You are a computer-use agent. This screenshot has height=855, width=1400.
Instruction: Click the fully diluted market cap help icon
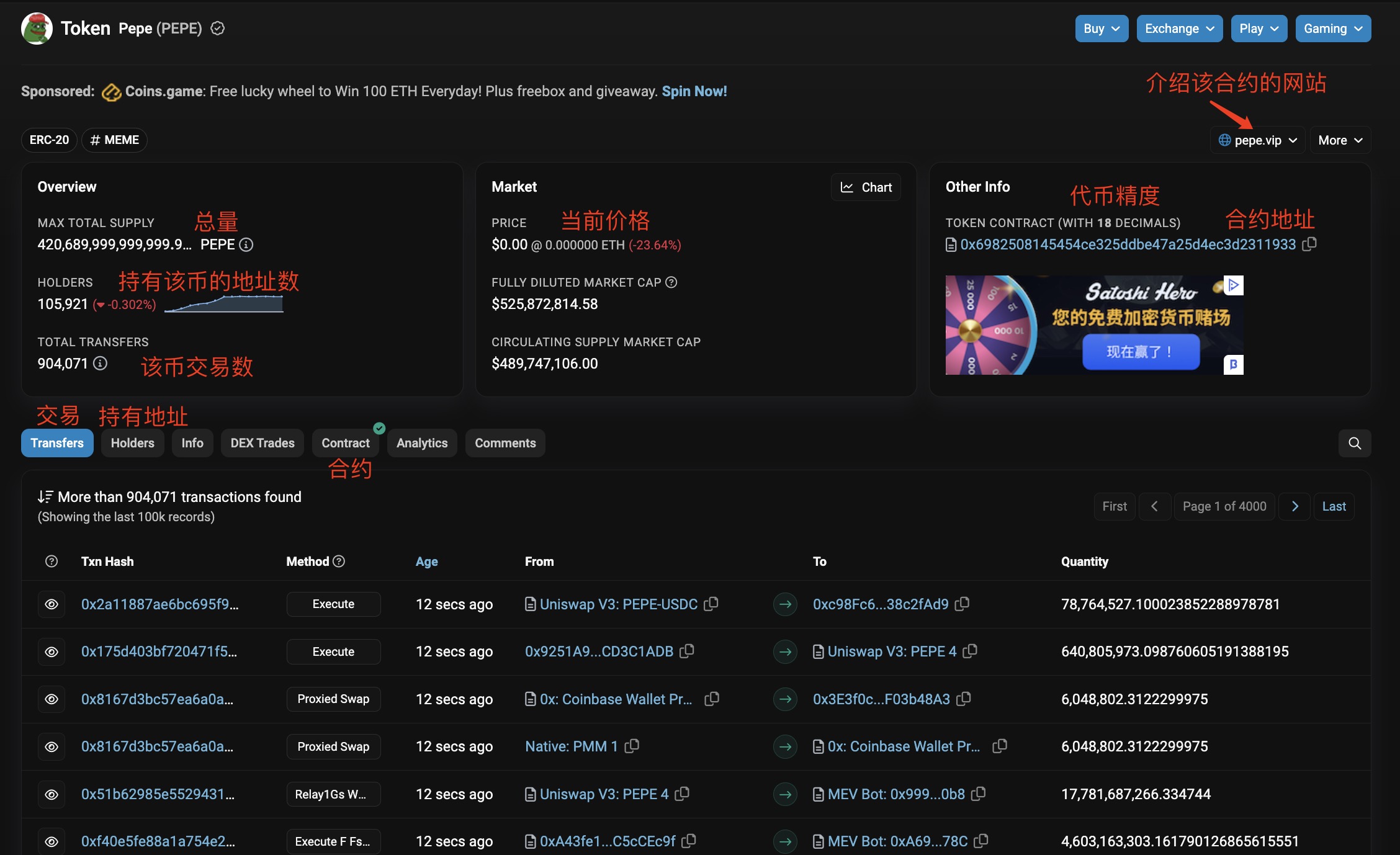671,282
